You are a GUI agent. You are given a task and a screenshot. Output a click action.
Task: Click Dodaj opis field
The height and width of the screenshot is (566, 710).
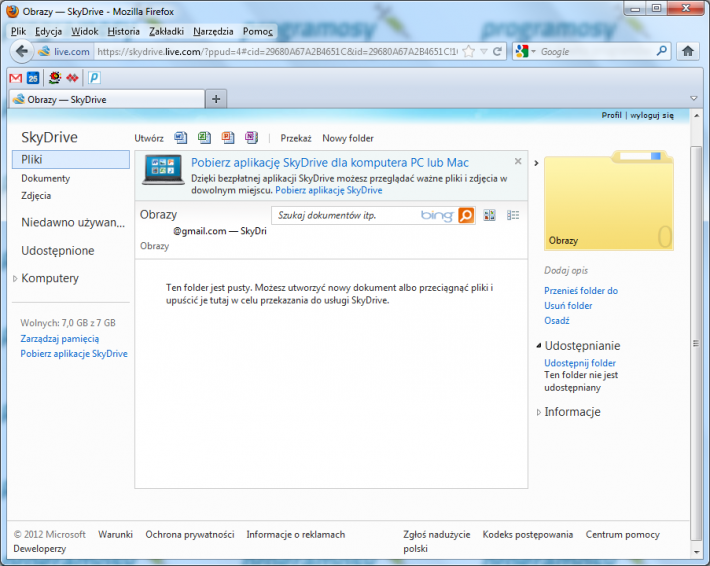coord(566,270)
